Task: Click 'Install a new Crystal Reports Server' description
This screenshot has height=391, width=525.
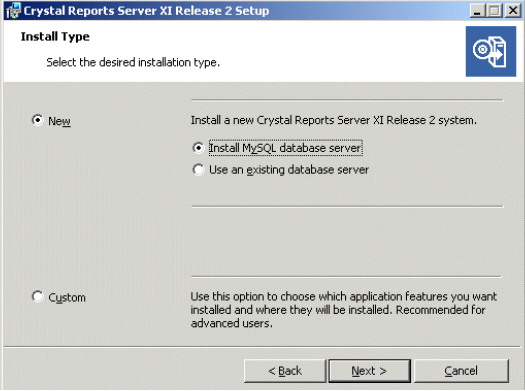Action: coord(333,120)
